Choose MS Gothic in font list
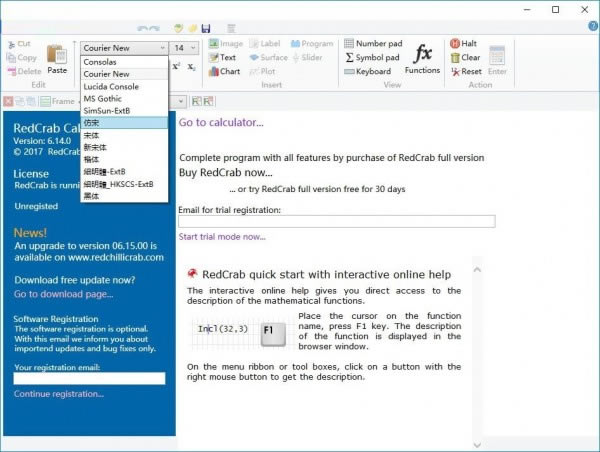The height and width of the screenshot is (452, 600). coord(104,98)
